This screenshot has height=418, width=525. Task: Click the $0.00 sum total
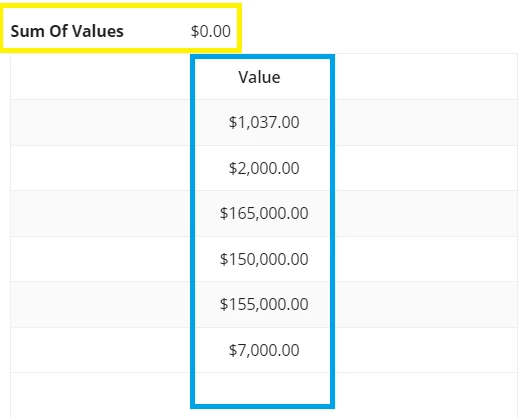coord(211,31)
